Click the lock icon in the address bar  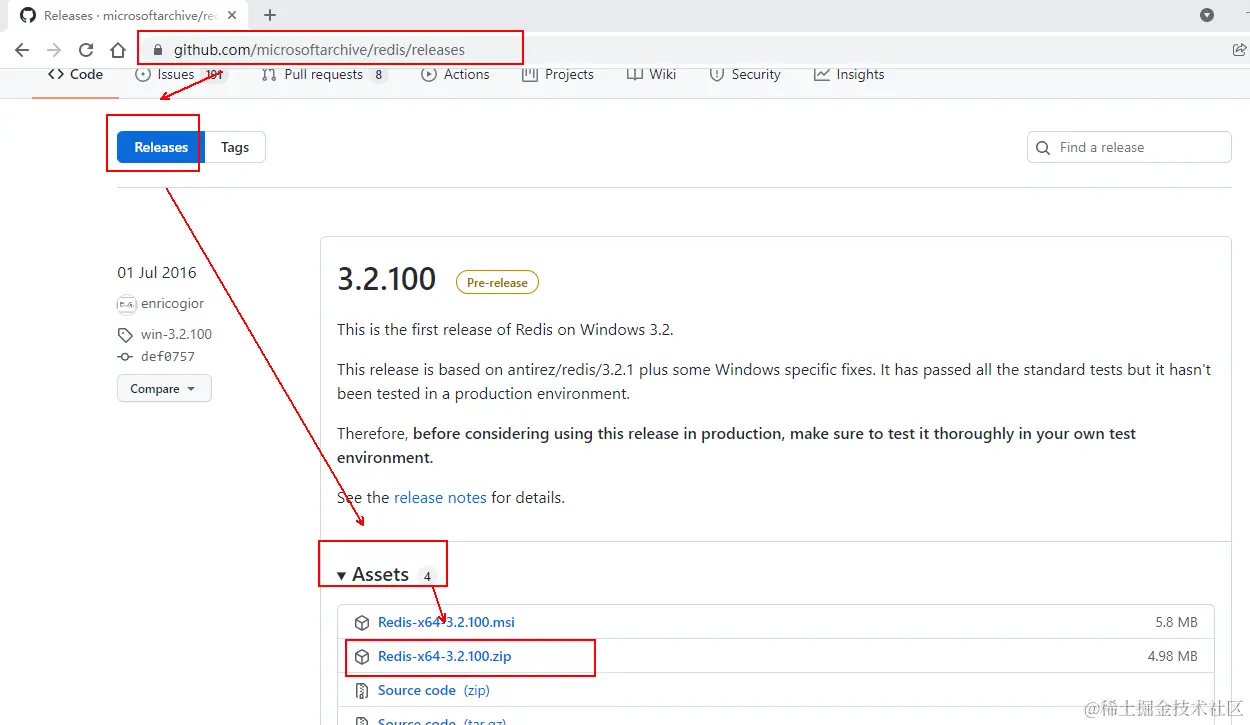157,50
